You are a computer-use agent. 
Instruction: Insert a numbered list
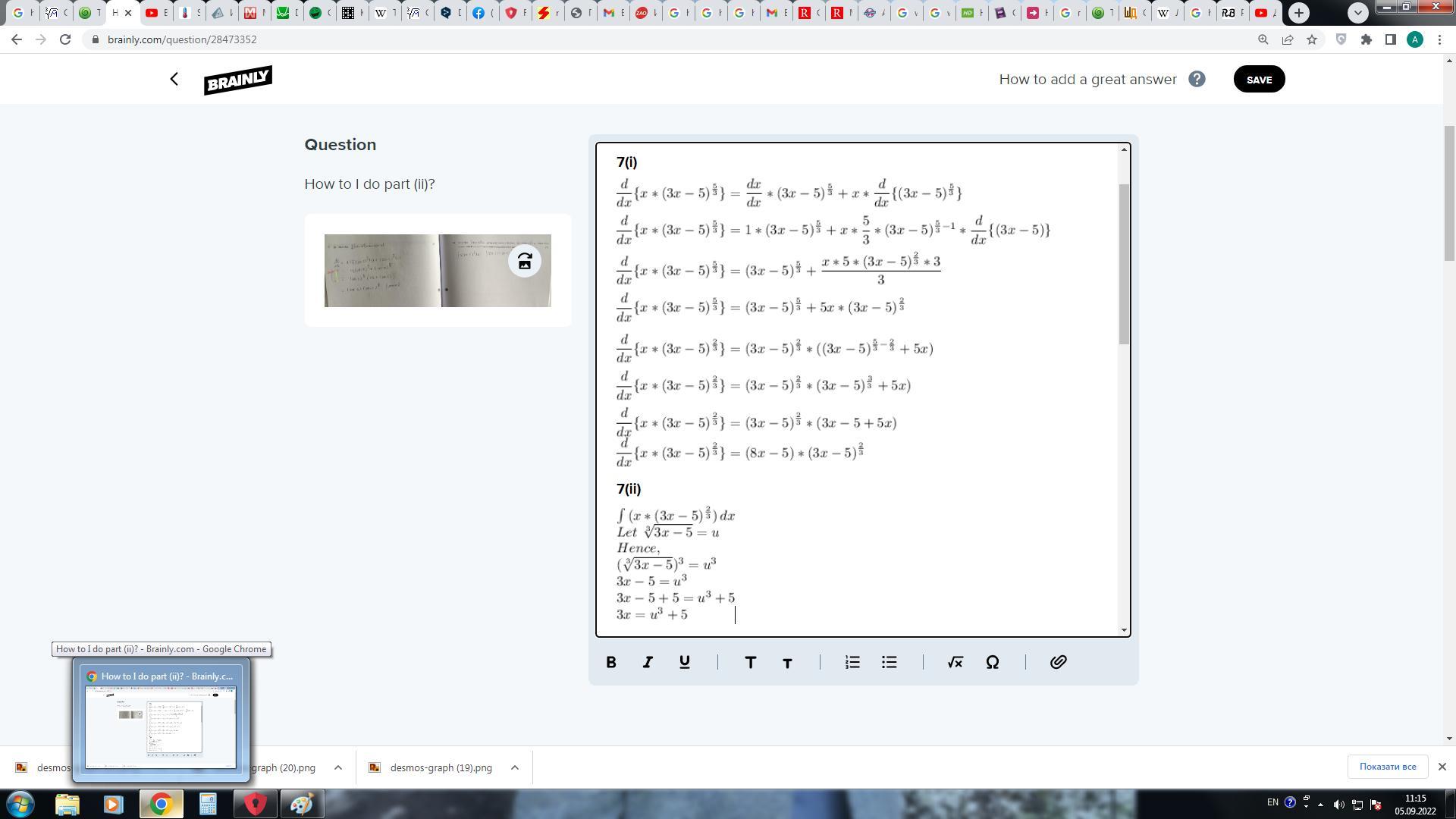click(x=852, y=662)
